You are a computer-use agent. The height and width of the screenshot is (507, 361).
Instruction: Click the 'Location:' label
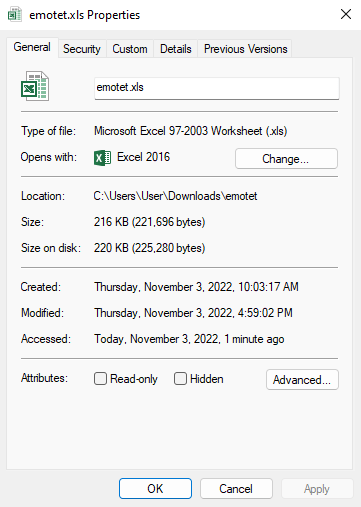(x=43, y=196)
